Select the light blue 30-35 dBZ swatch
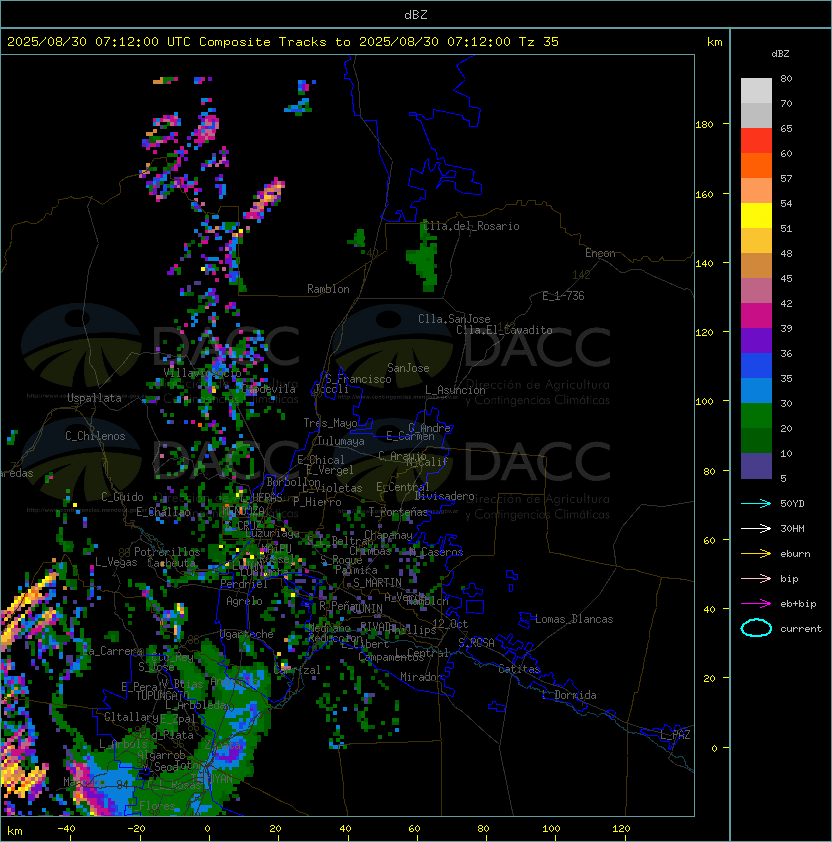 pyautogui.click(x=756, y=390)
